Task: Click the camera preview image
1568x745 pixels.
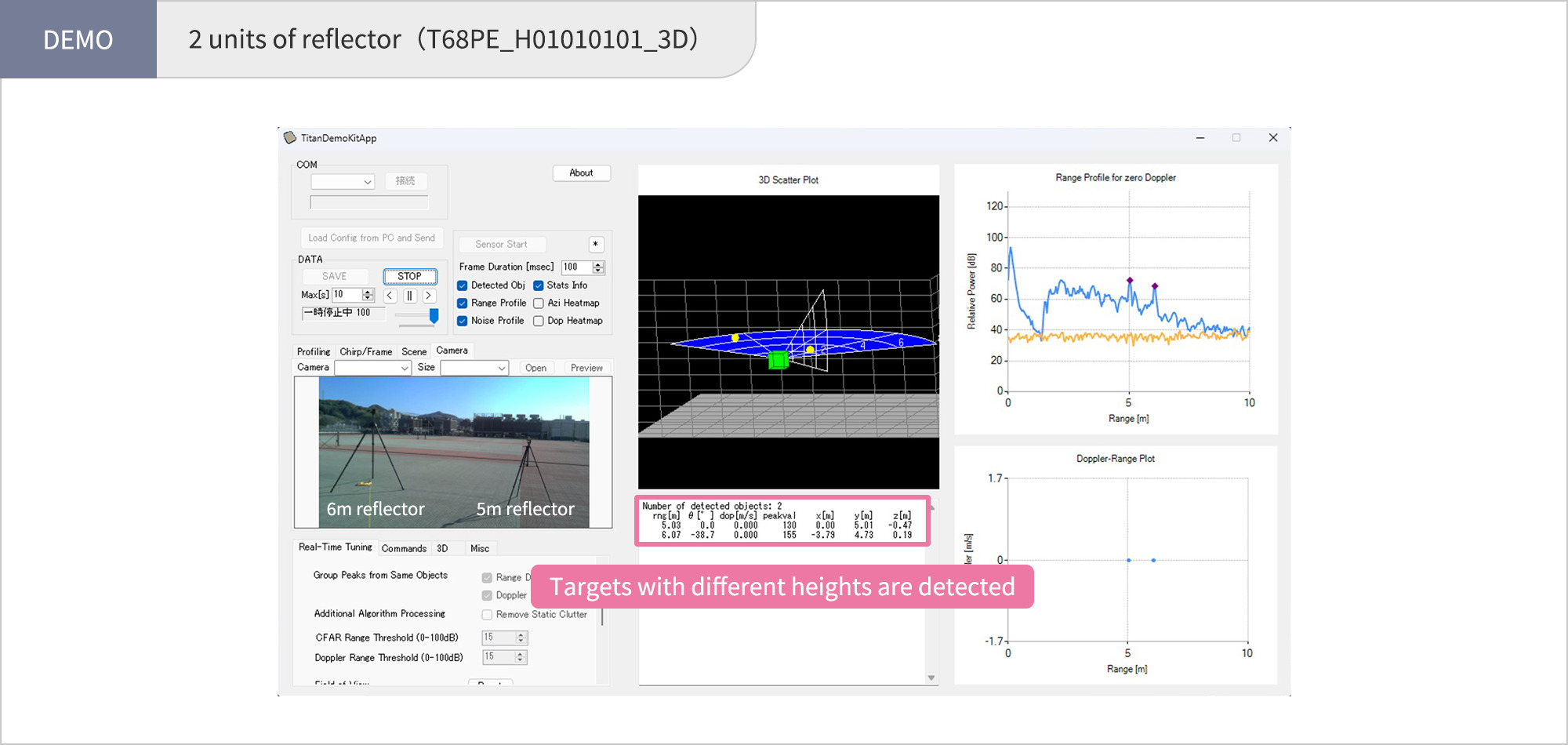Action: point(453,452)
